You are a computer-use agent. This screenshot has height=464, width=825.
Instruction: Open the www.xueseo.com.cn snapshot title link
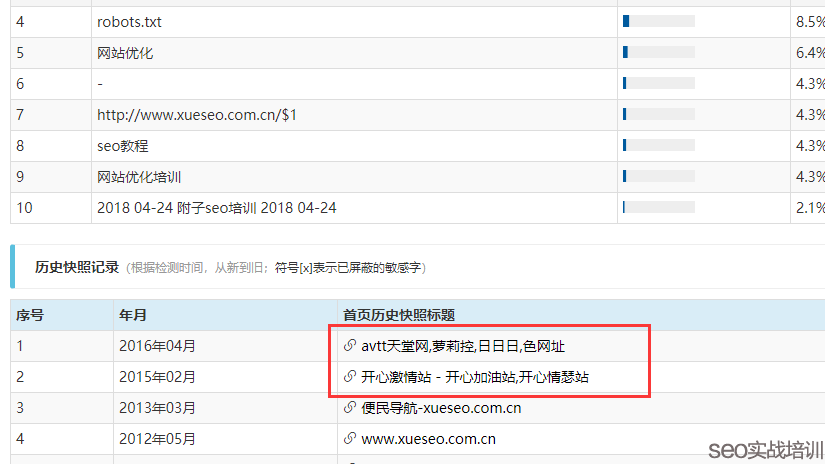[x=428, y=439]
